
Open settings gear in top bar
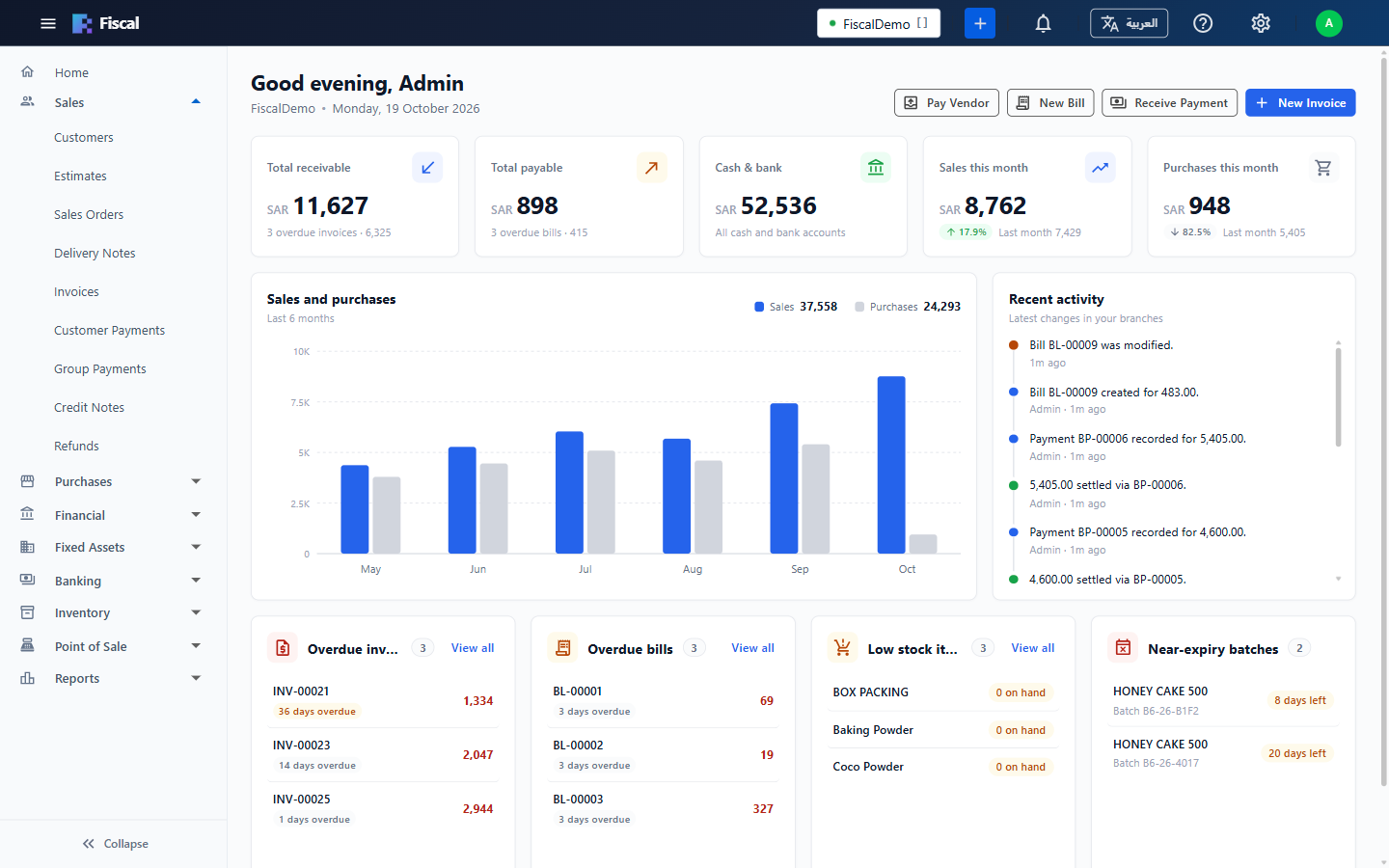click(1261, 23)
